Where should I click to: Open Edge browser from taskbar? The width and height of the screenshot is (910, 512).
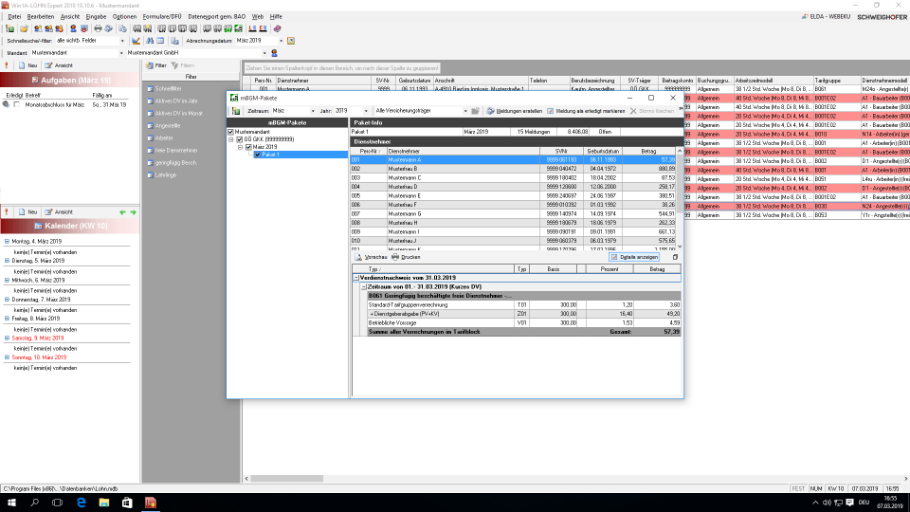(x=81, y=503)
